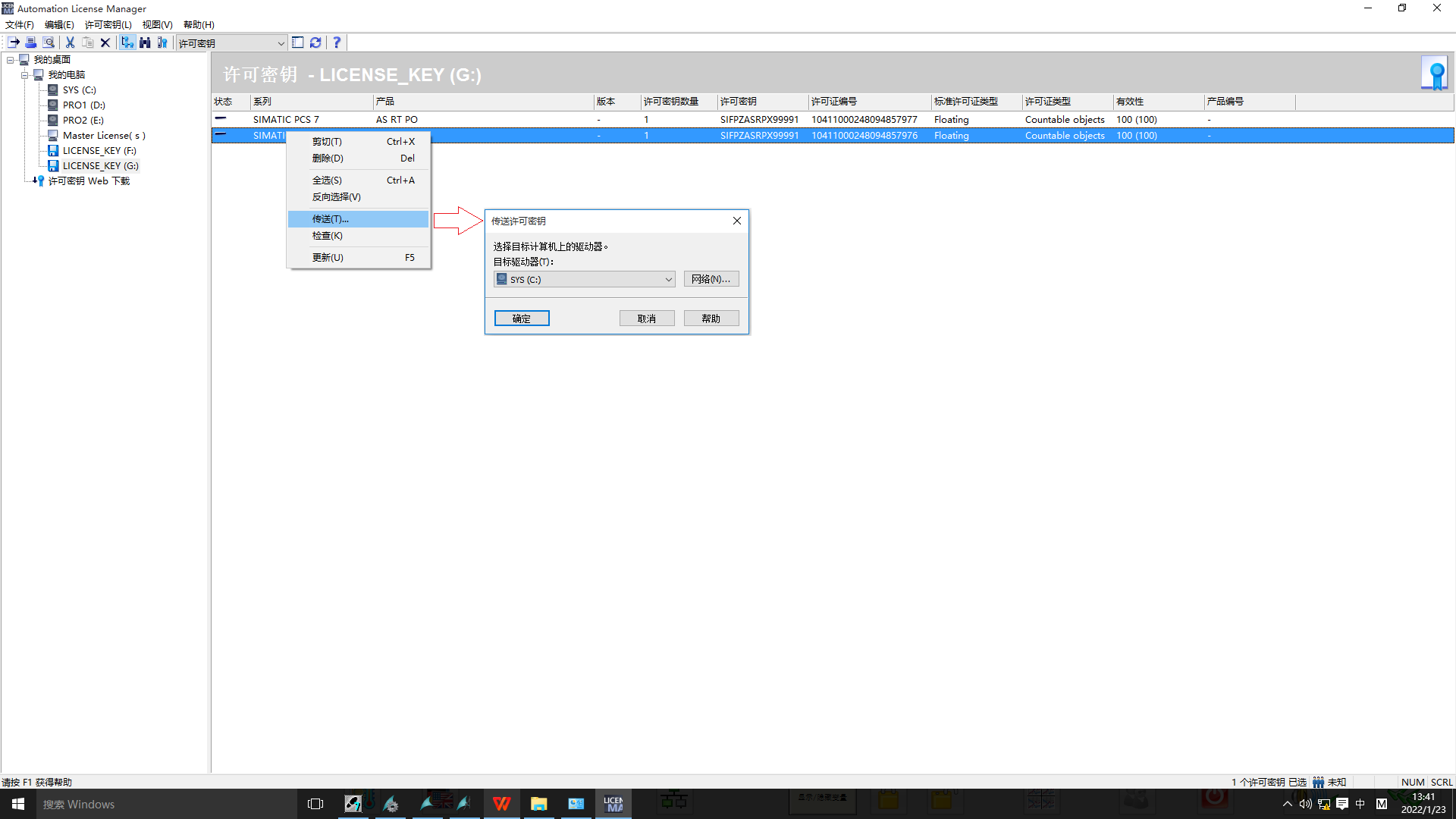The image size is (1456, 819).
Task: Choose 传送(T)... in the context menu
Action: click(331, 219)
